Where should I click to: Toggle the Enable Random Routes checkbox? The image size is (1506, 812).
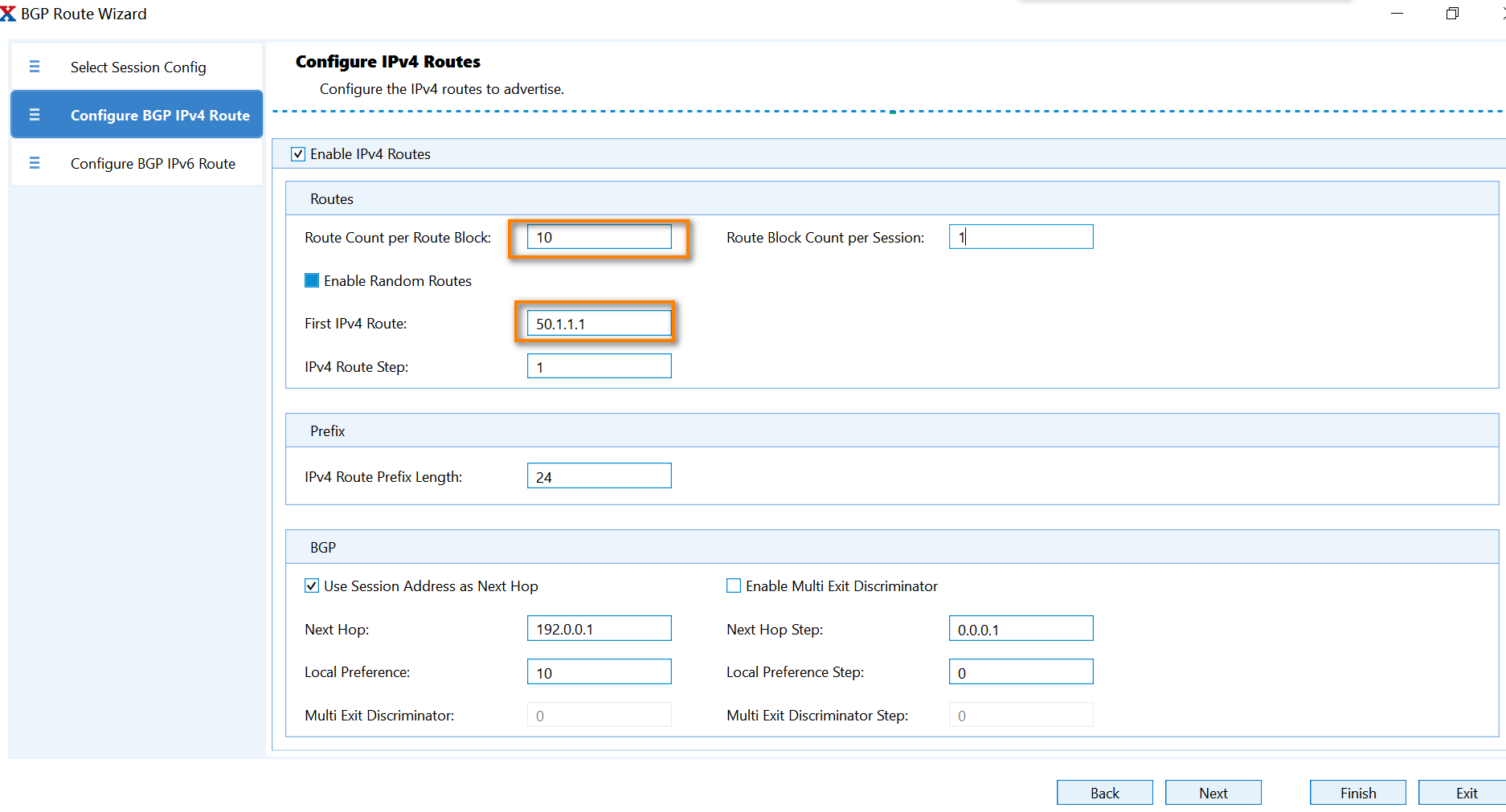(312, 280)
